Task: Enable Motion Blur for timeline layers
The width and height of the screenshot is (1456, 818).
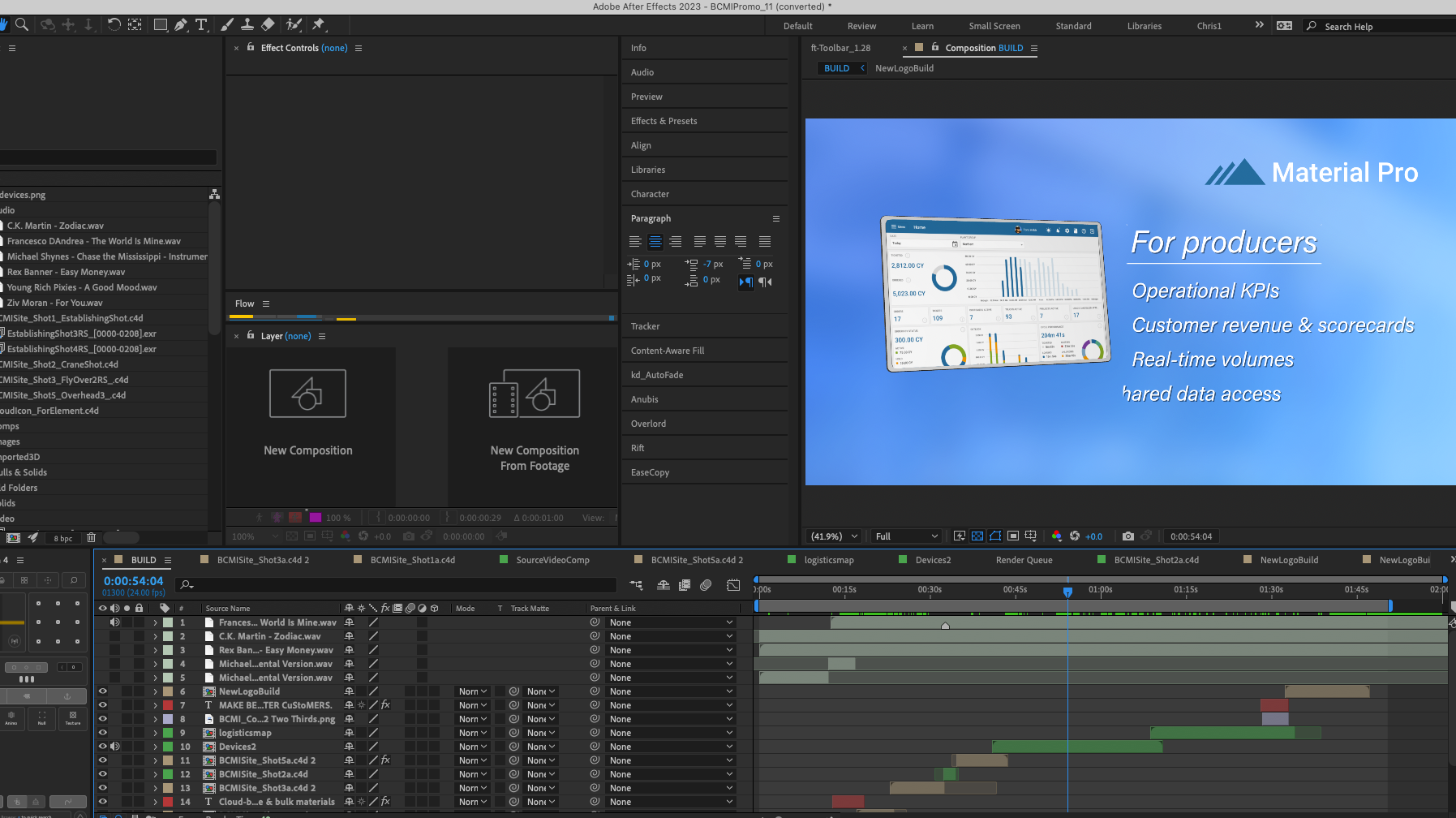Action: (x=706, y=585)
